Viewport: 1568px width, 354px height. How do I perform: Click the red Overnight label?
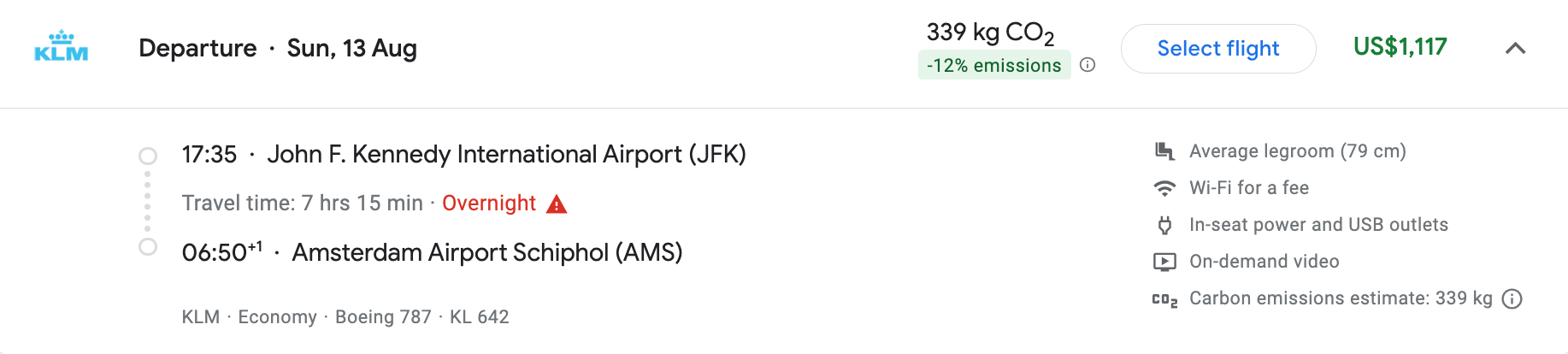click(489, 204)
